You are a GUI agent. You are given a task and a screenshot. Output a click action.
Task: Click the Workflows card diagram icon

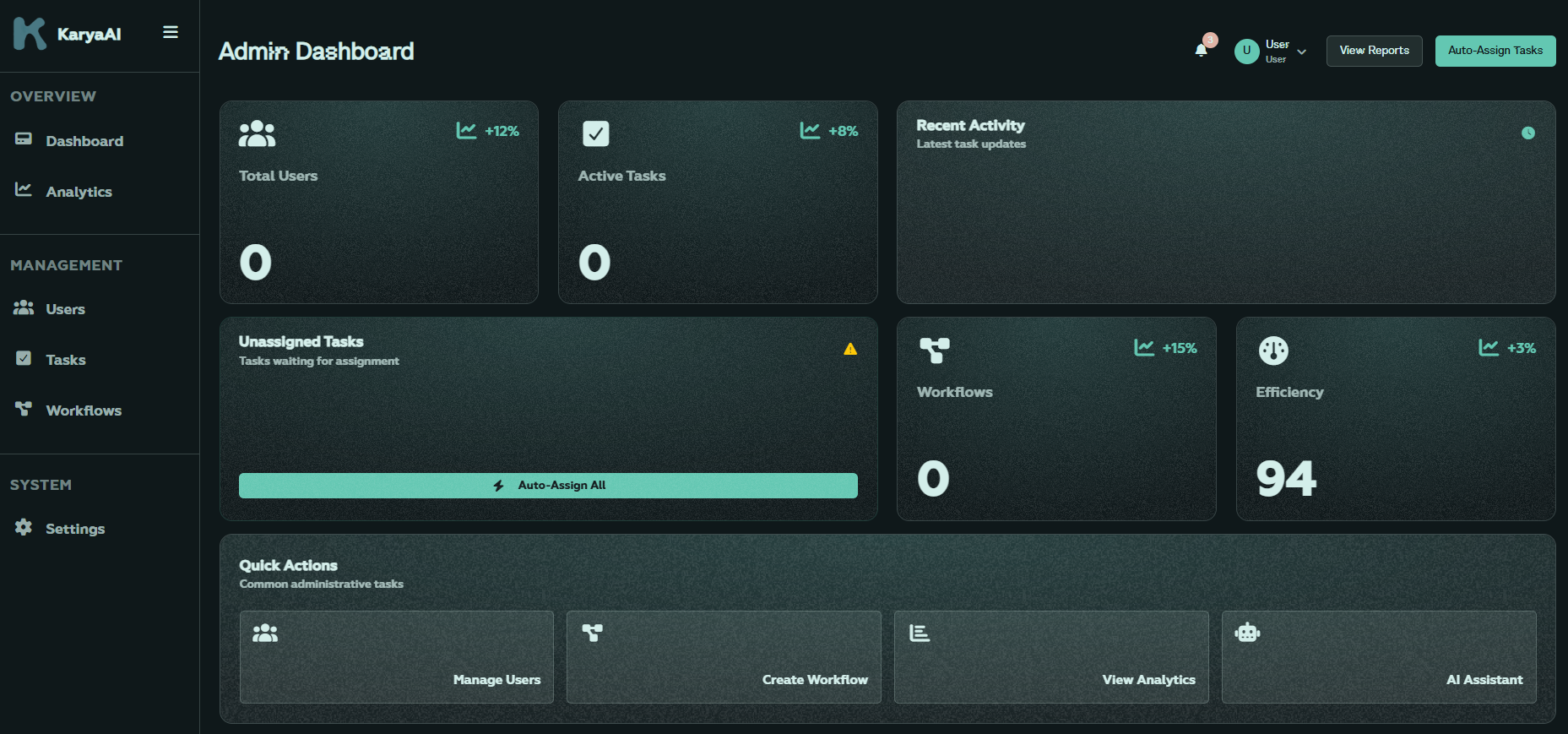click(935, 350)
